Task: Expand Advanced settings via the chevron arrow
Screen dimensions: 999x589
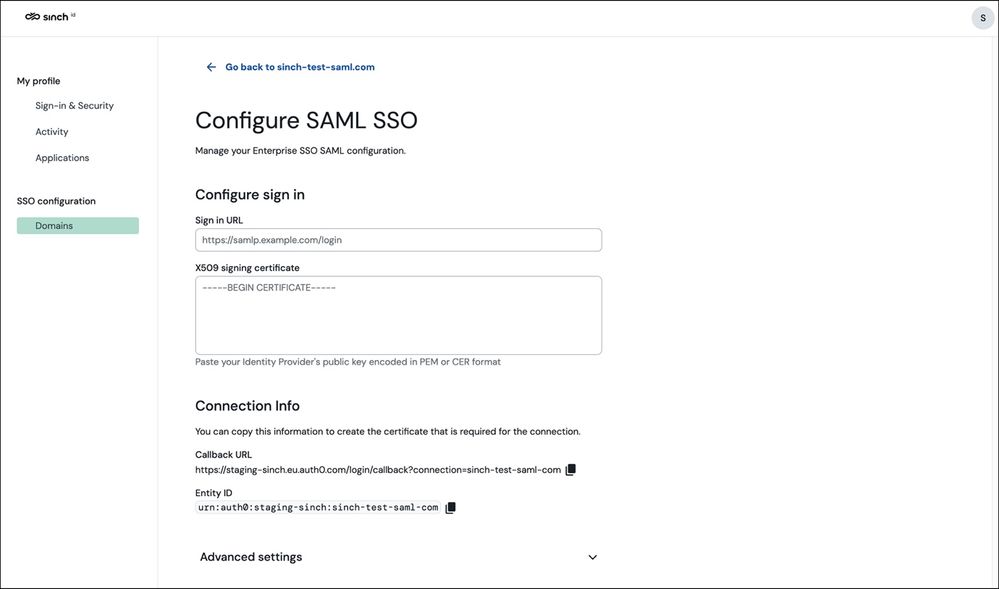Action: 593,557
